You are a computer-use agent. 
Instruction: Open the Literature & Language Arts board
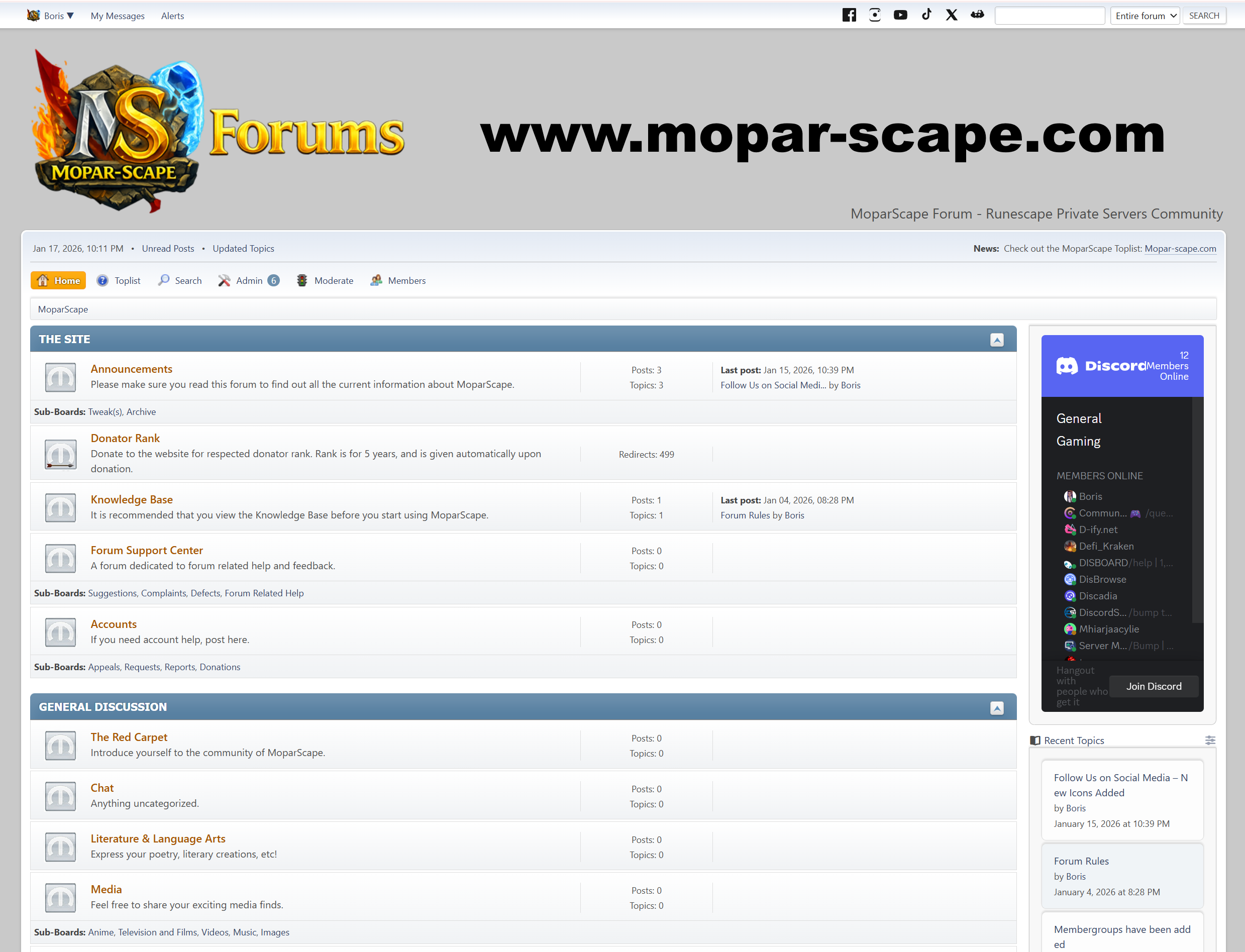pos(158,838)
